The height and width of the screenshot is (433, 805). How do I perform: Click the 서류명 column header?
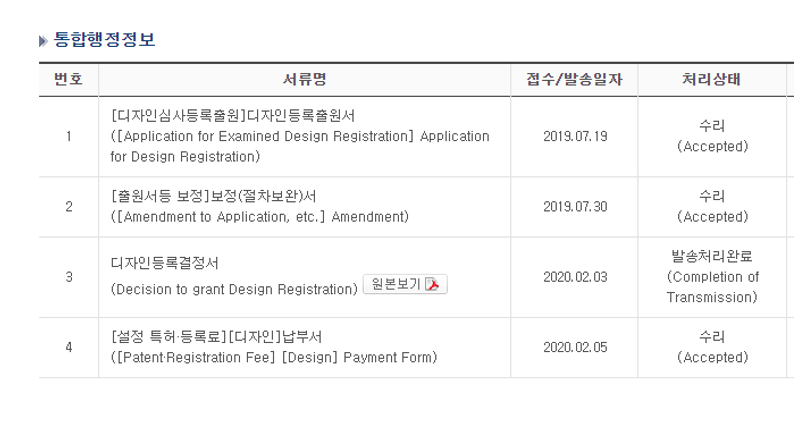click(x=304, y=80)
